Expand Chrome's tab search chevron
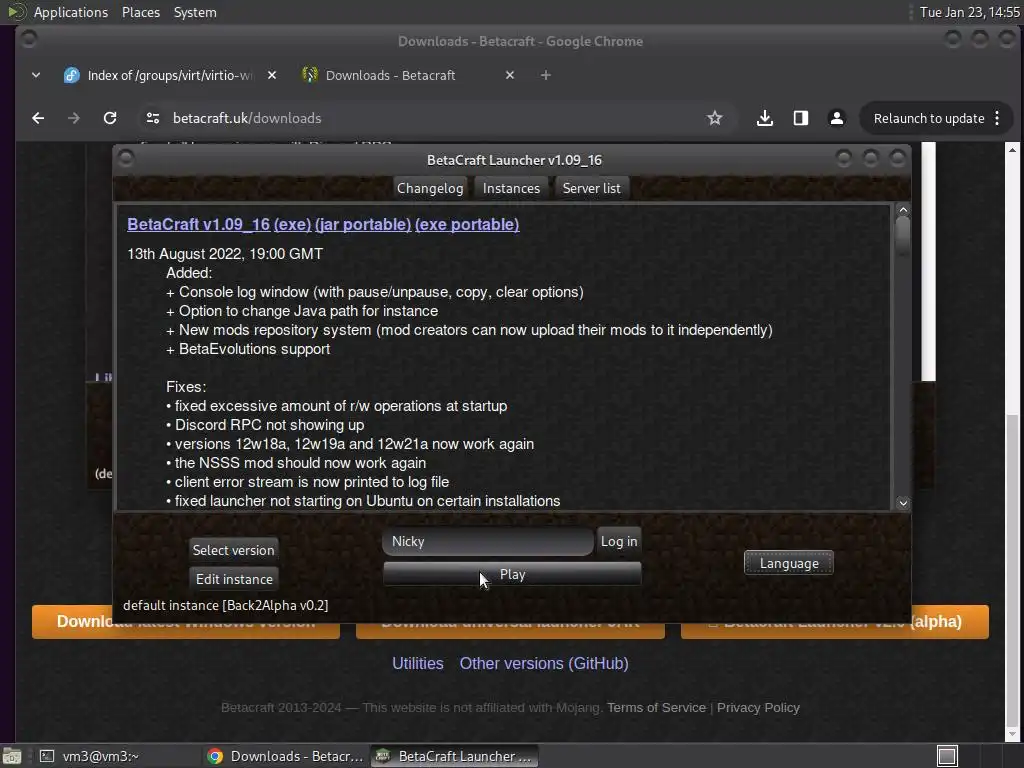This screenshot has width=1024, height=768. point(36,75)
